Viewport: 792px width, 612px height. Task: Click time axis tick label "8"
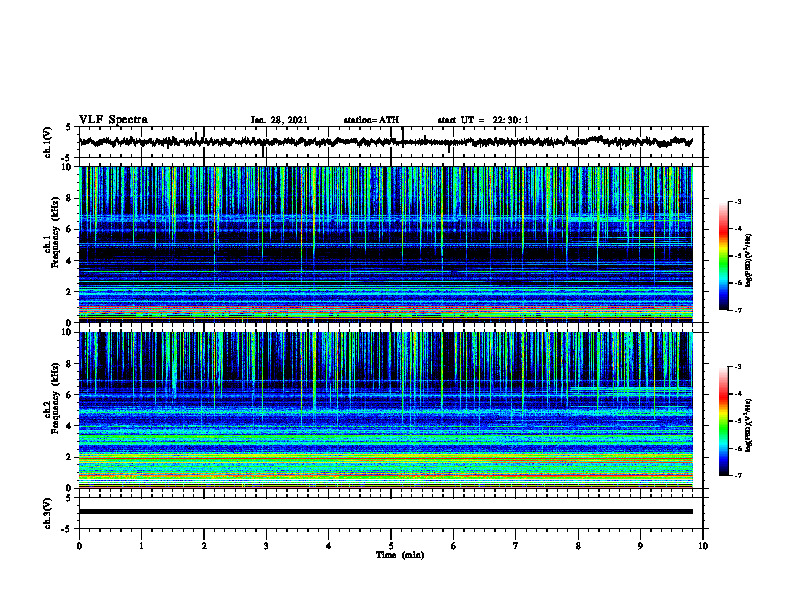(578, 546)
